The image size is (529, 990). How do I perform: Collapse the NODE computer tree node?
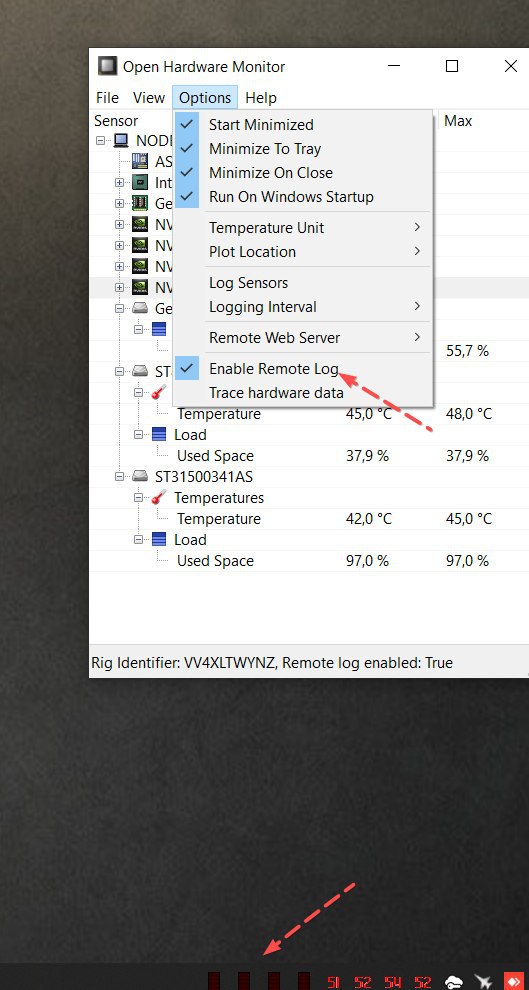click(100, 140)
